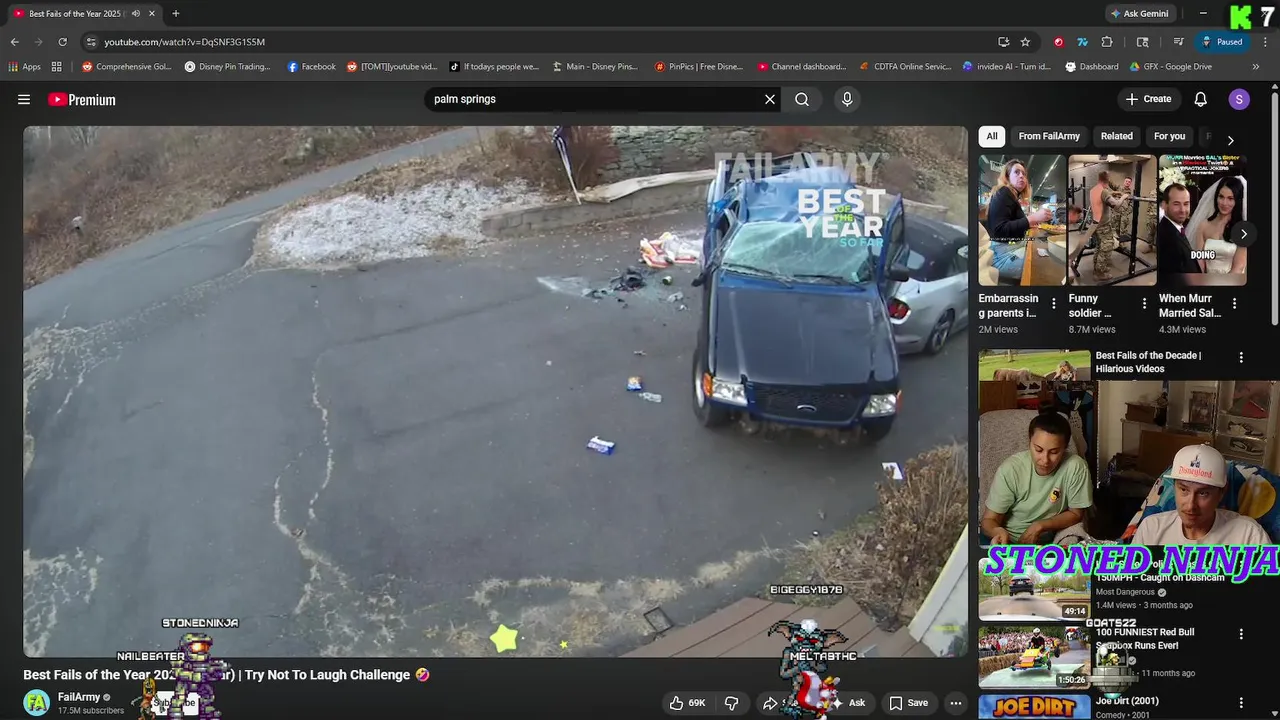This screenshot has height=720, width=1280.
Task: Open Facebook bookmark
Action: [311, 67]
